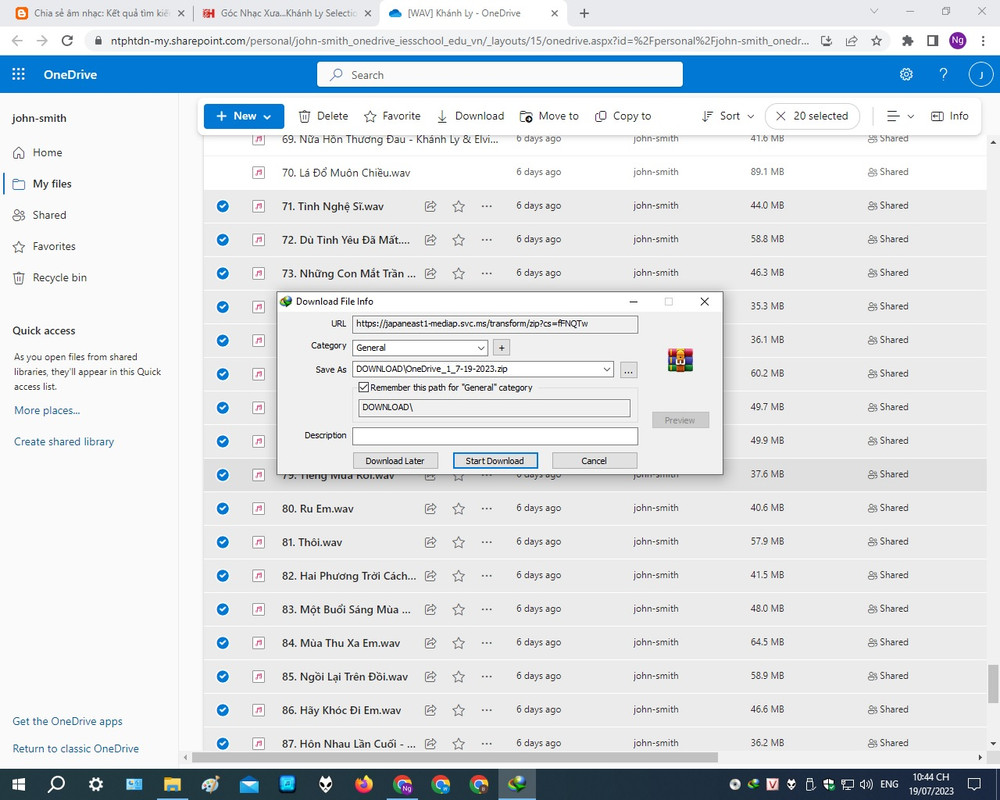
Task: Deselect the 72. Dù Tình Yêu Đã Mất checkmark
Action: coord(223,240)
